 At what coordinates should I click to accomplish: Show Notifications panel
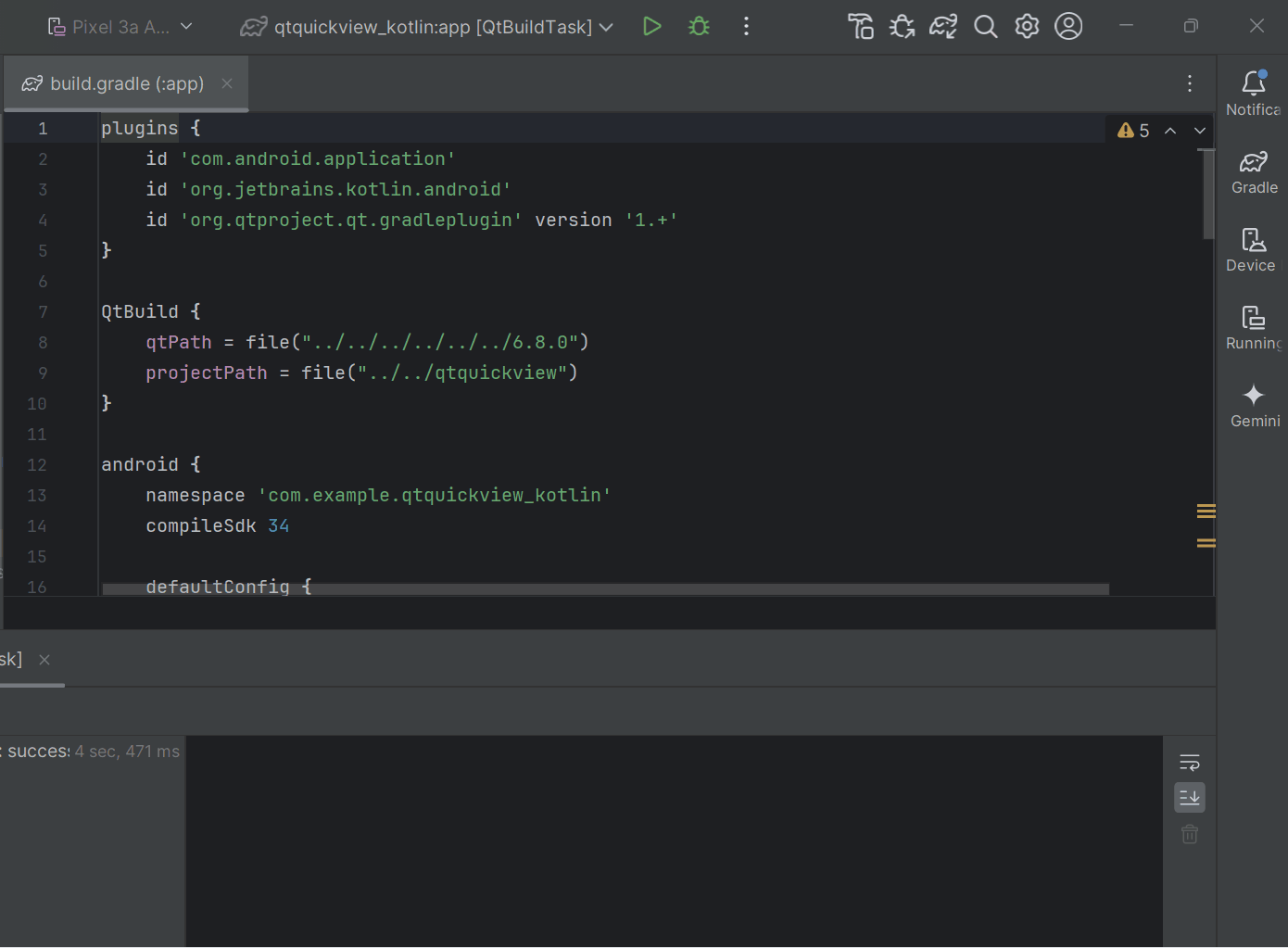(x=1253, y=93)
